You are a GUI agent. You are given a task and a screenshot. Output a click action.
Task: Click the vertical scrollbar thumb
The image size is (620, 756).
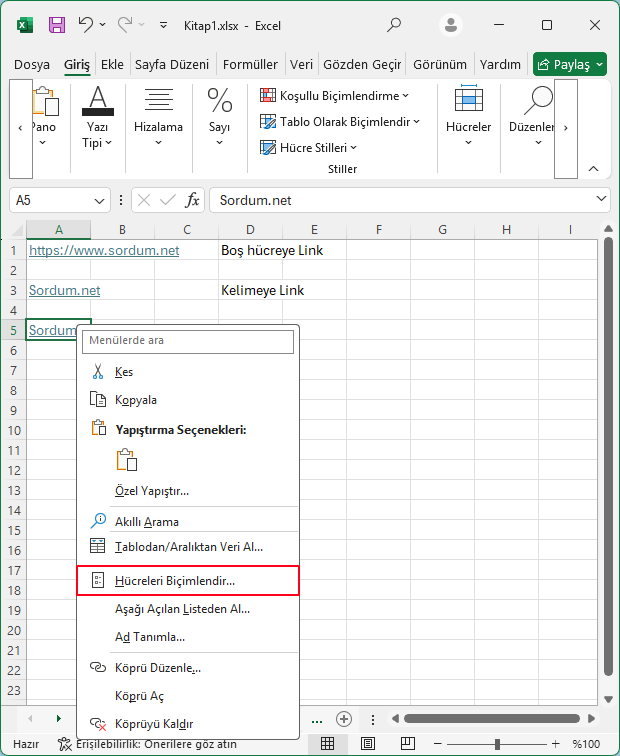click(x=608, y=458)
